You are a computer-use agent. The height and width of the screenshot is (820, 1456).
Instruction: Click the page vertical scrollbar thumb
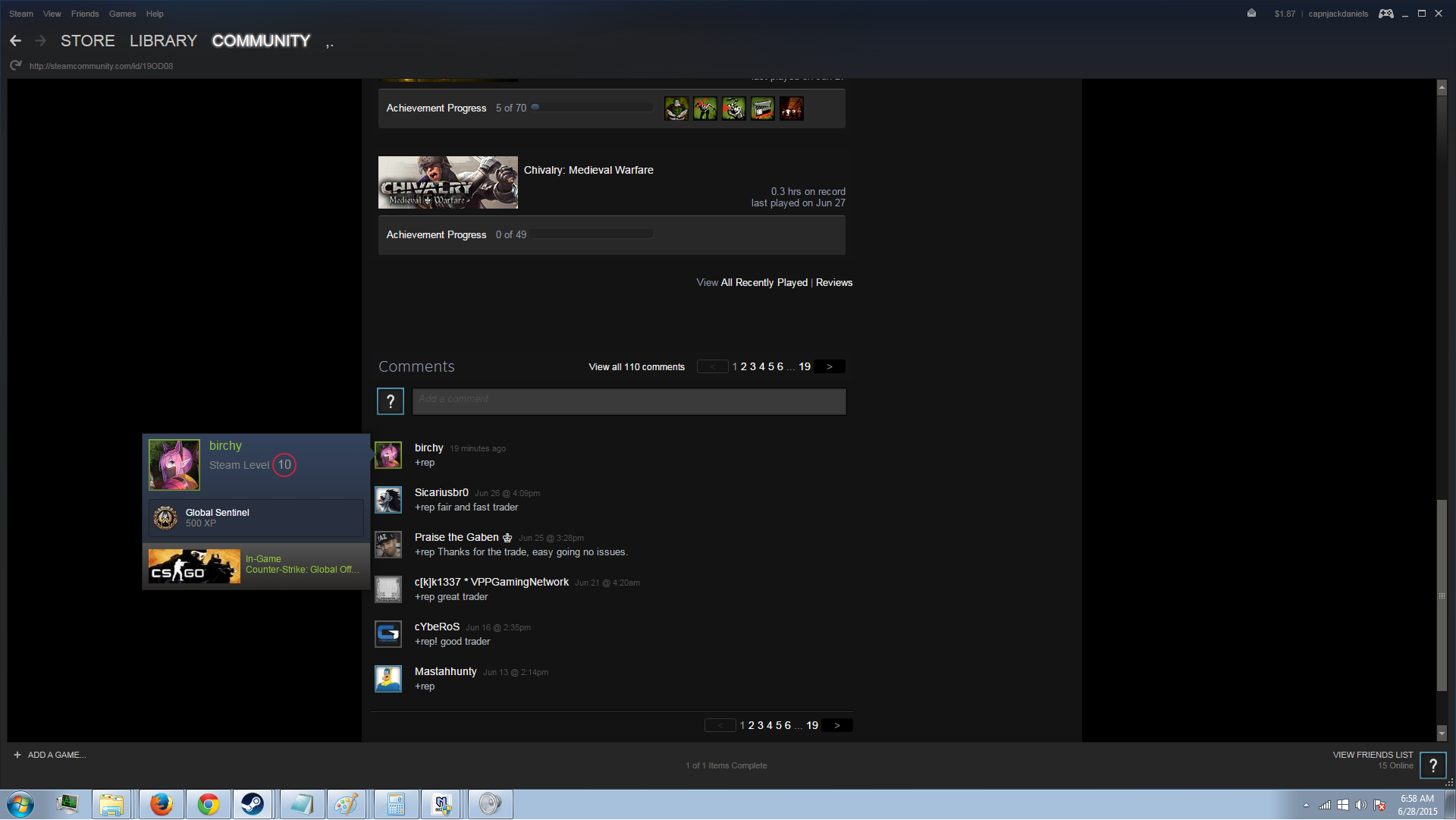pos(1442,595)
